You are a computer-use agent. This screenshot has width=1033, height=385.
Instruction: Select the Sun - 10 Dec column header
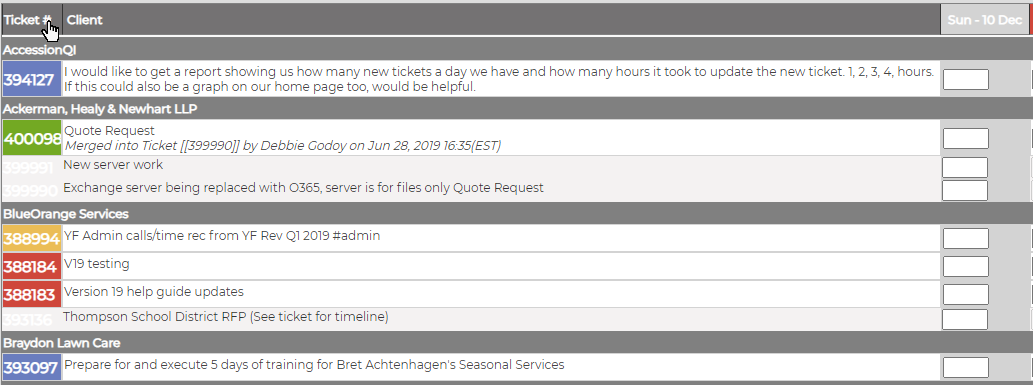[x=984, y=20]
